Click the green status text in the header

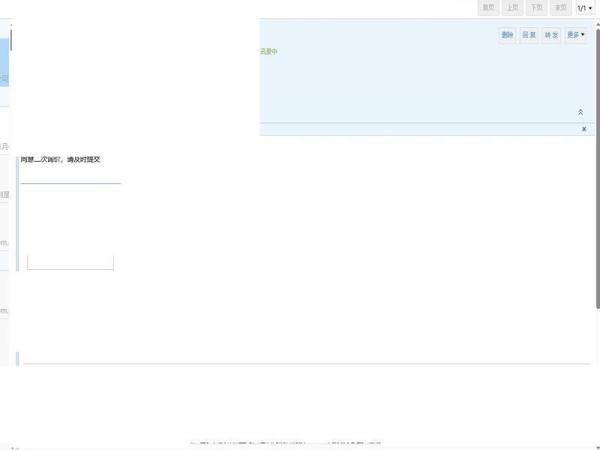268,51
